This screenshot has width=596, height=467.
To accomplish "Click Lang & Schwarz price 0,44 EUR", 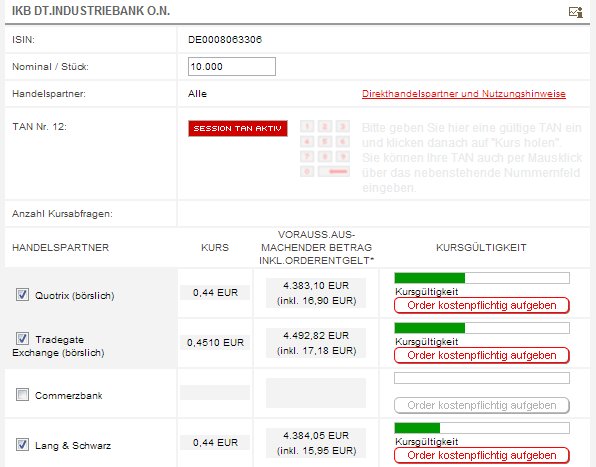I will click(215, 442).
